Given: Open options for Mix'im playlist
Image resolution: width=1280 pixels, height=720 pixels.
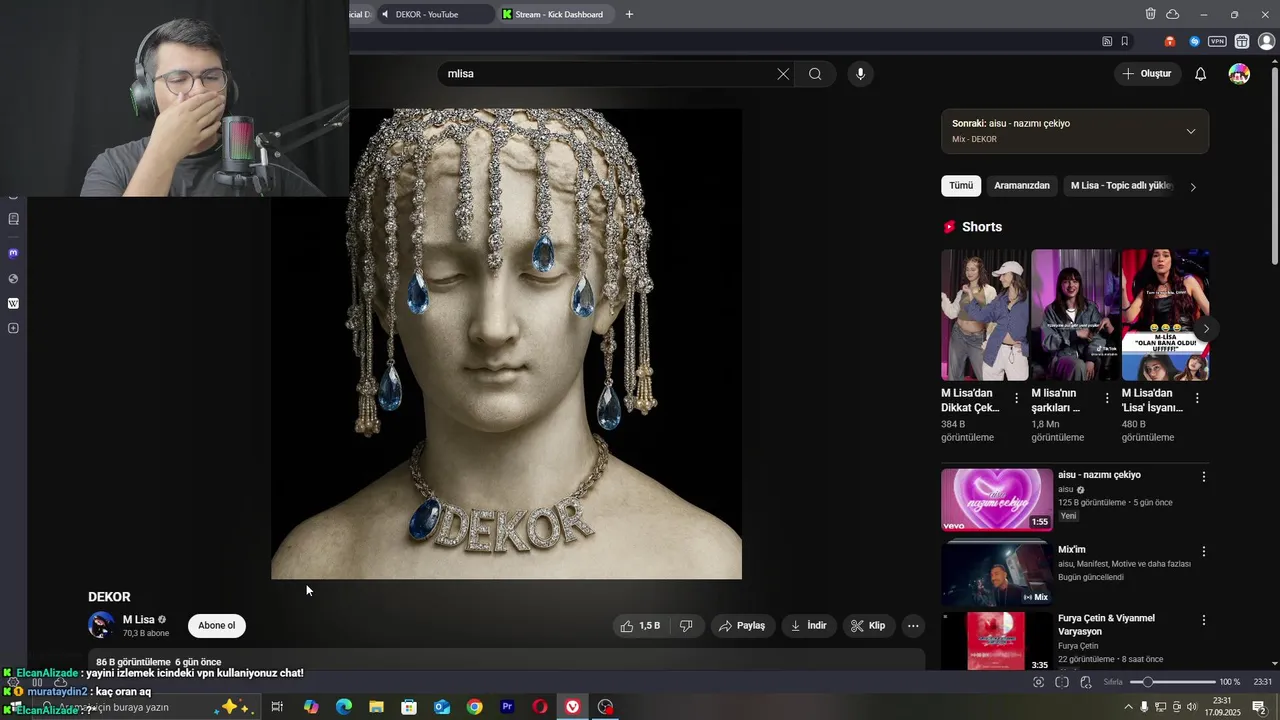Looking at the screenshot, I should 1204,552.
